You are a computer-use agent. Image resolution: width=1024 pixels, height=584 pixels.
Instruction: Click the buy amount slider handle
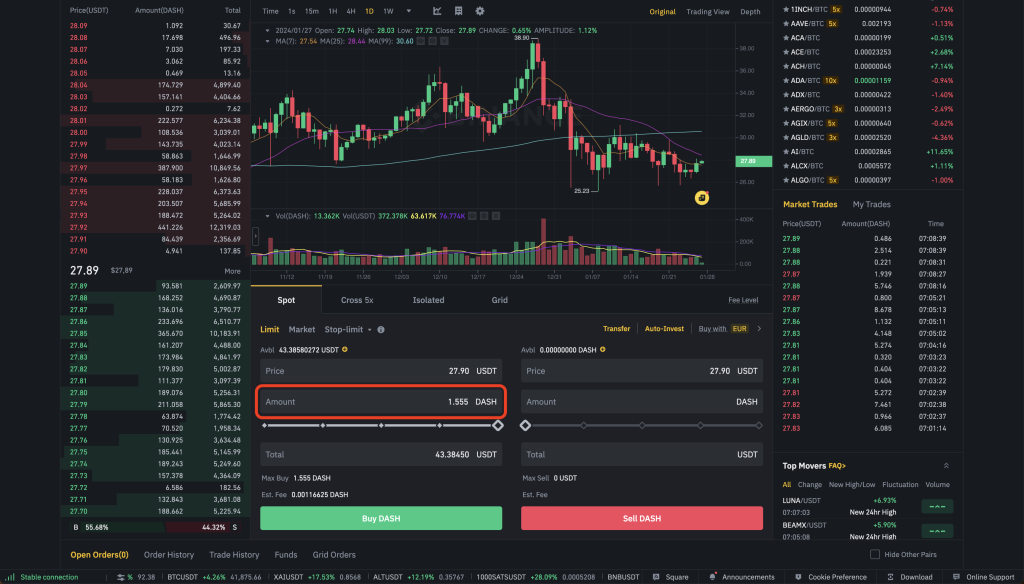pos(498,425)
